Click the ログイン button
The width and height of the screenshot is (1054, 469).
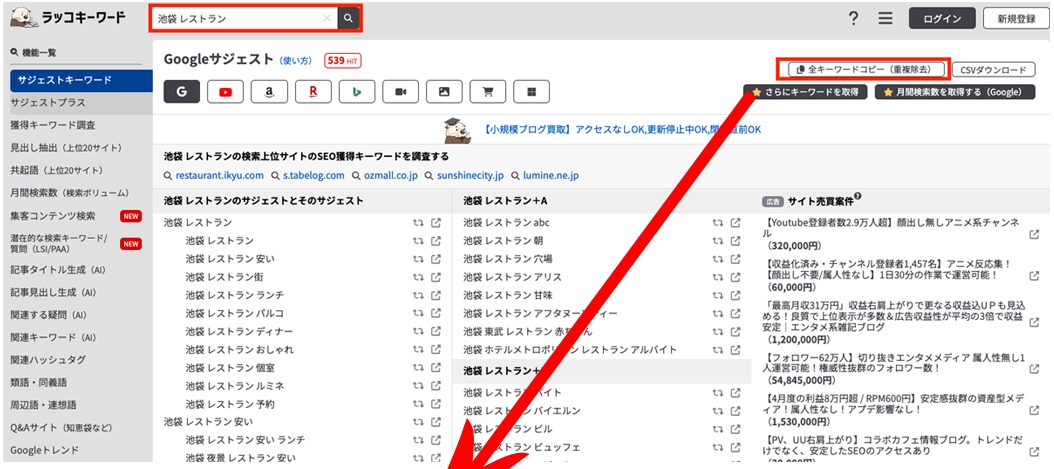click(x=942, y=19)
